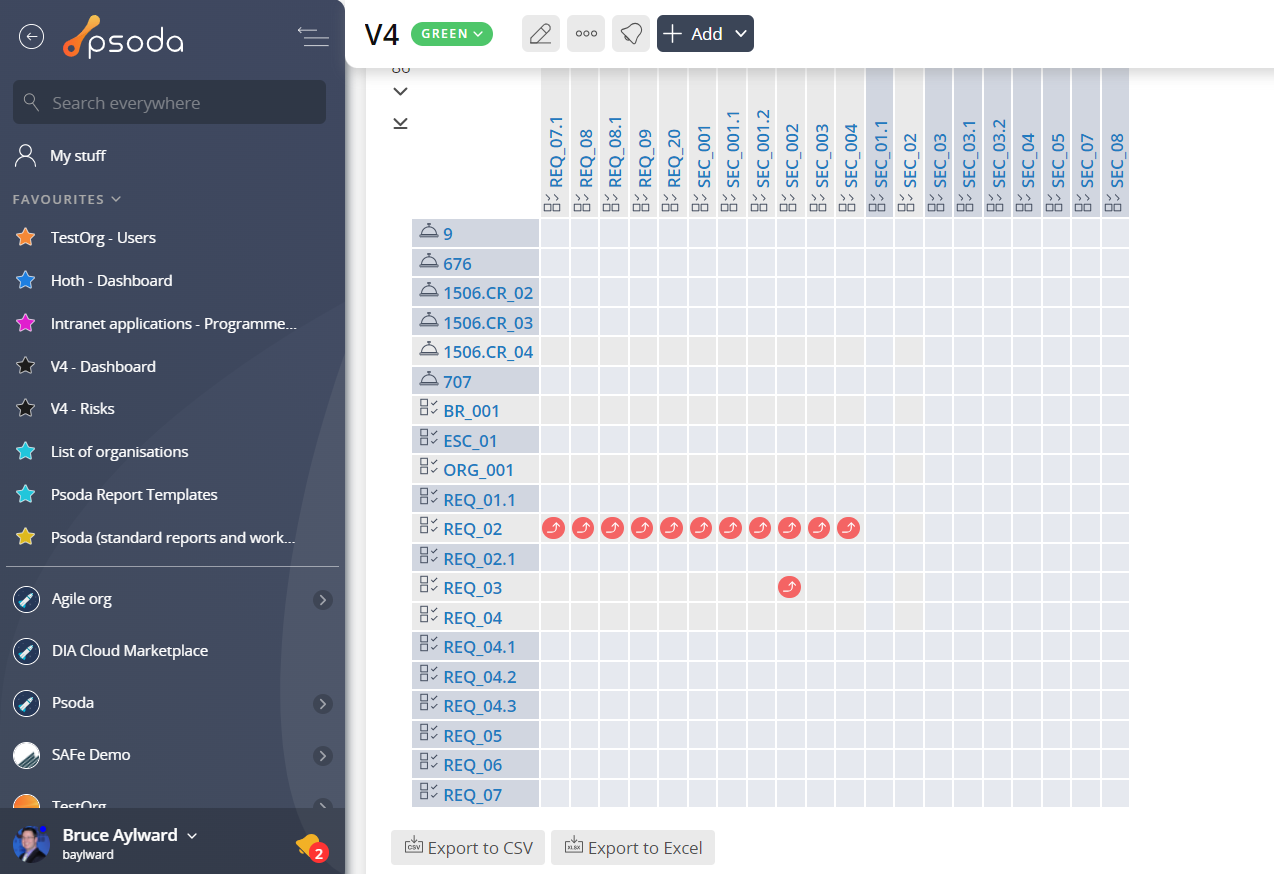Screen dimensions: 1274x874
Task: Open V4 - Dashboard favourite
Action: pos(103,367)
